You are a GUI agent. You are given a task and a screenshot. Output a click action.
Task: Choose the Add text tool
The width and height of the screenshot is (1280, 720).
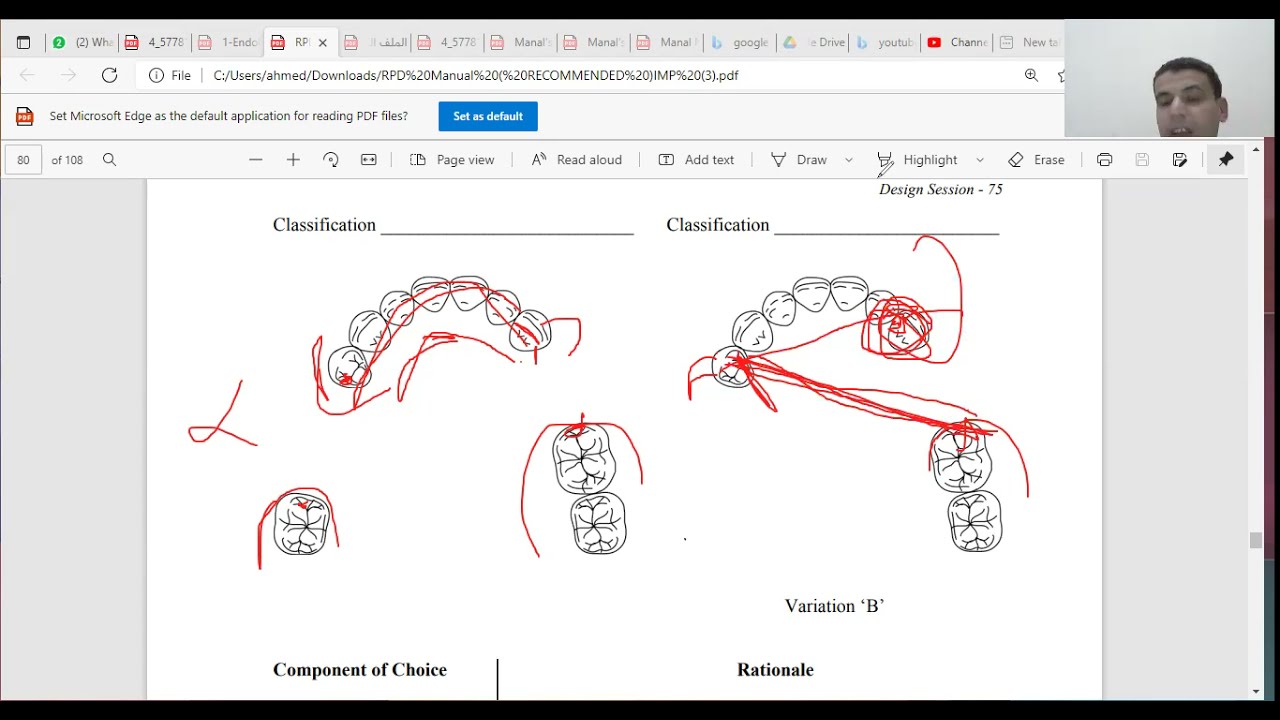tap(696, 160)
